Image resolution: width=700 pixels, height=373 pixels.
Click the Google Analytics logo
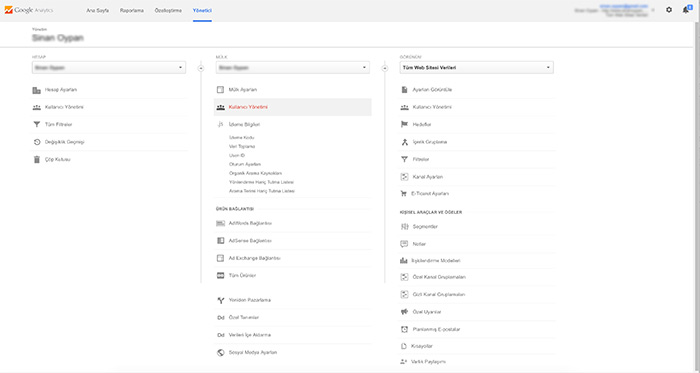(28, 10)
